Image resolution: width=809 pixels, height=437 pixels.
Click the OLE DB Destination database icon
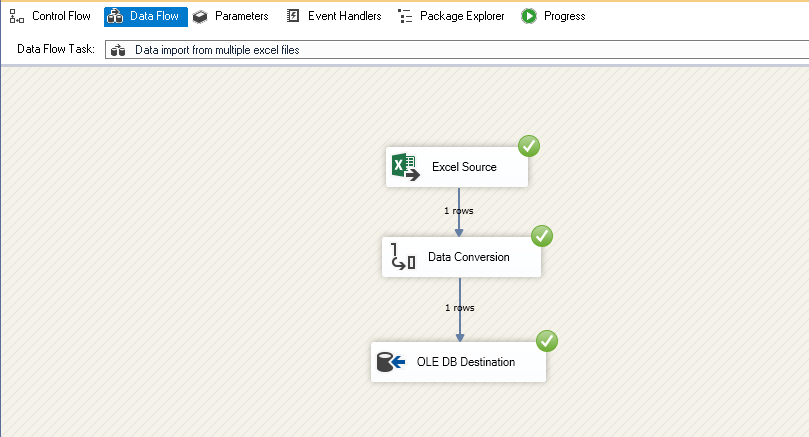[391, 362]
